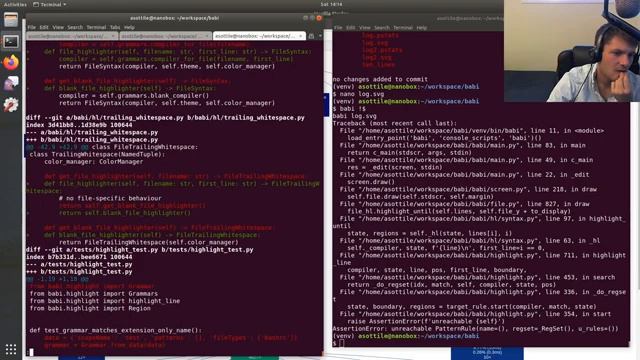Screen dimensions: 640x360
Task: Open Search menu in front terminal window
Action: click(75, 27)
